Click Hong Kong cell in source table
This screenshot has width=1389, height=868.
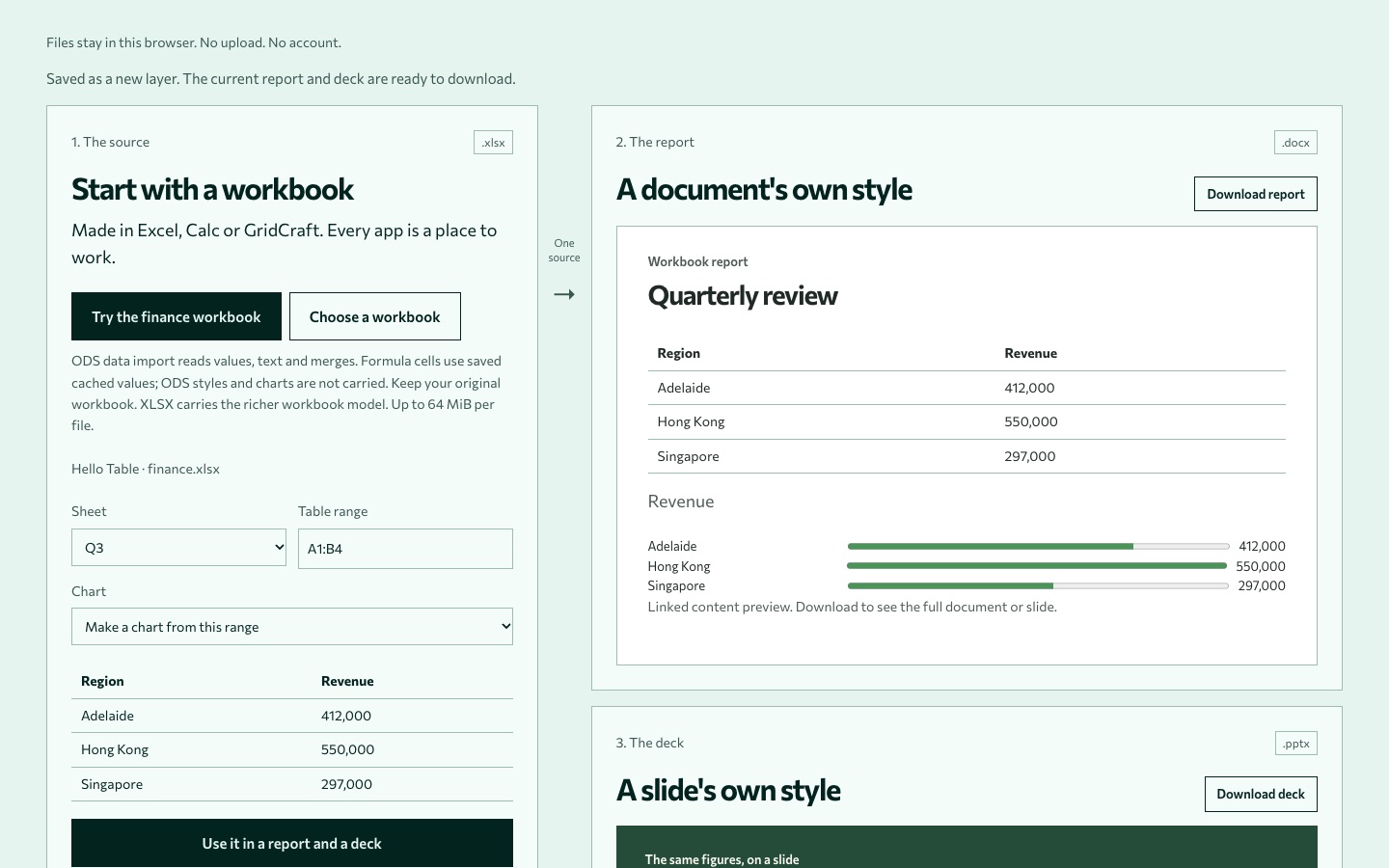tap(115, 749)
